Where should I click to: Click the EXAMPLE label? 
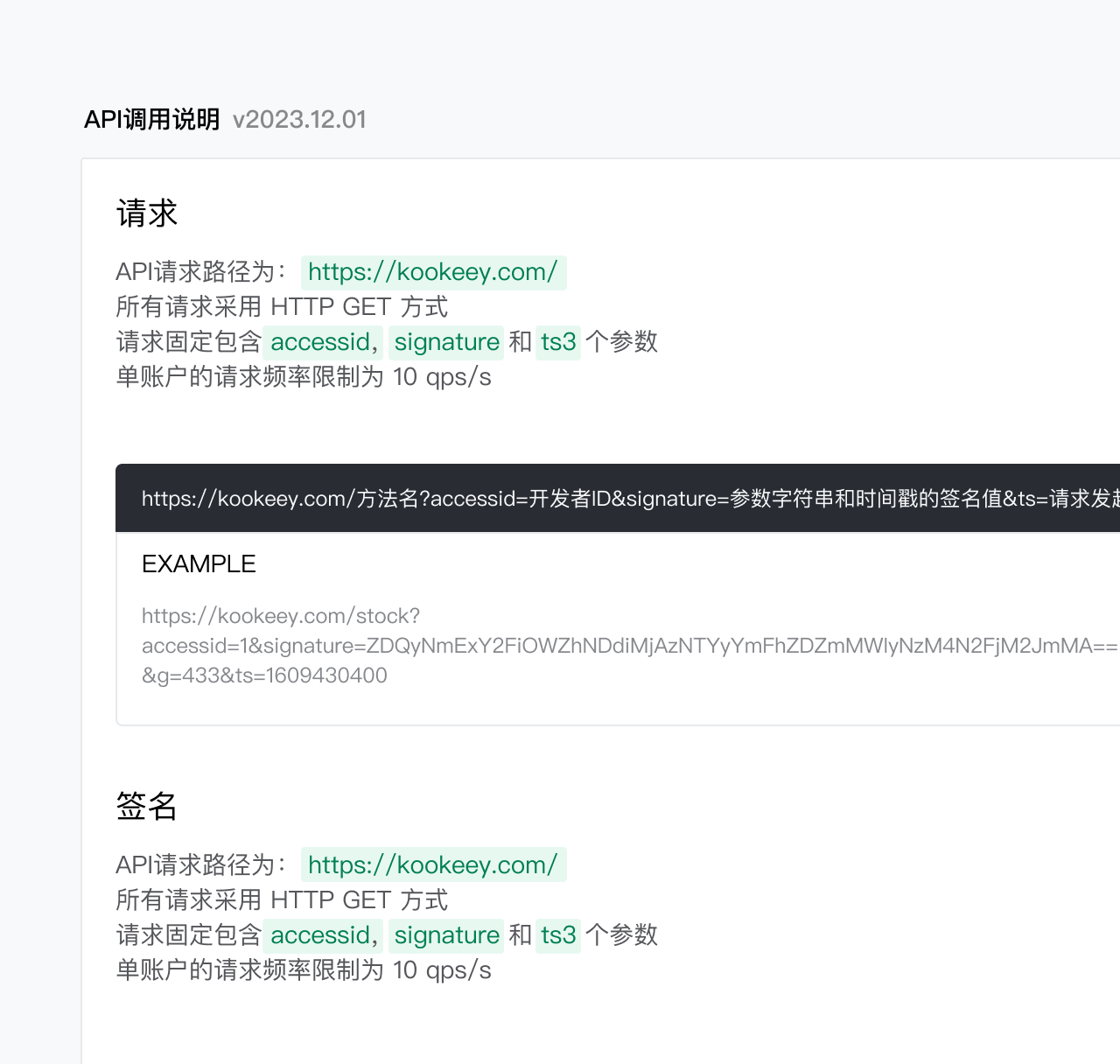tap(199, 564)
